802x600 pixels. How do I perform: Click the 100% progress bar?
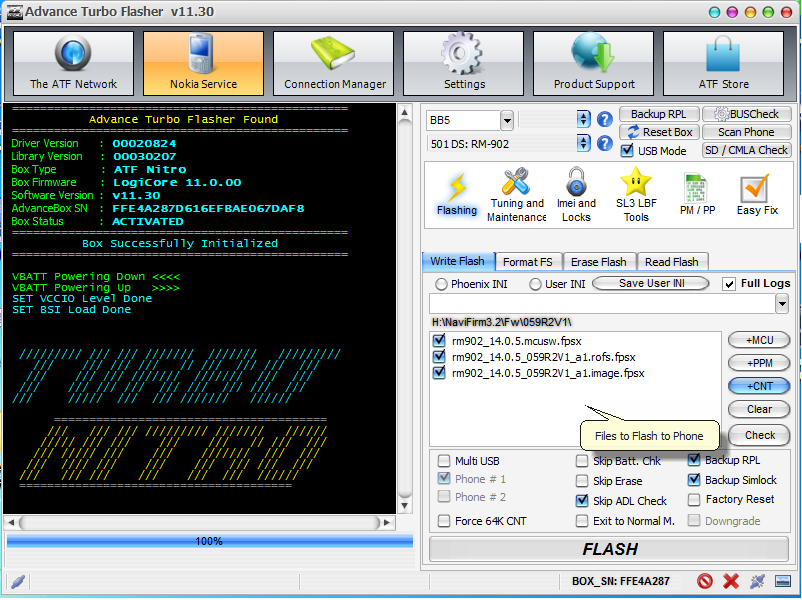point(210,541)
